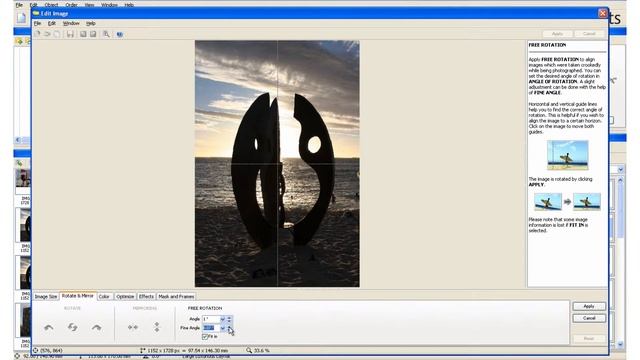
Task: Open Help menu in Edit Image window
Action: [91, 24]
